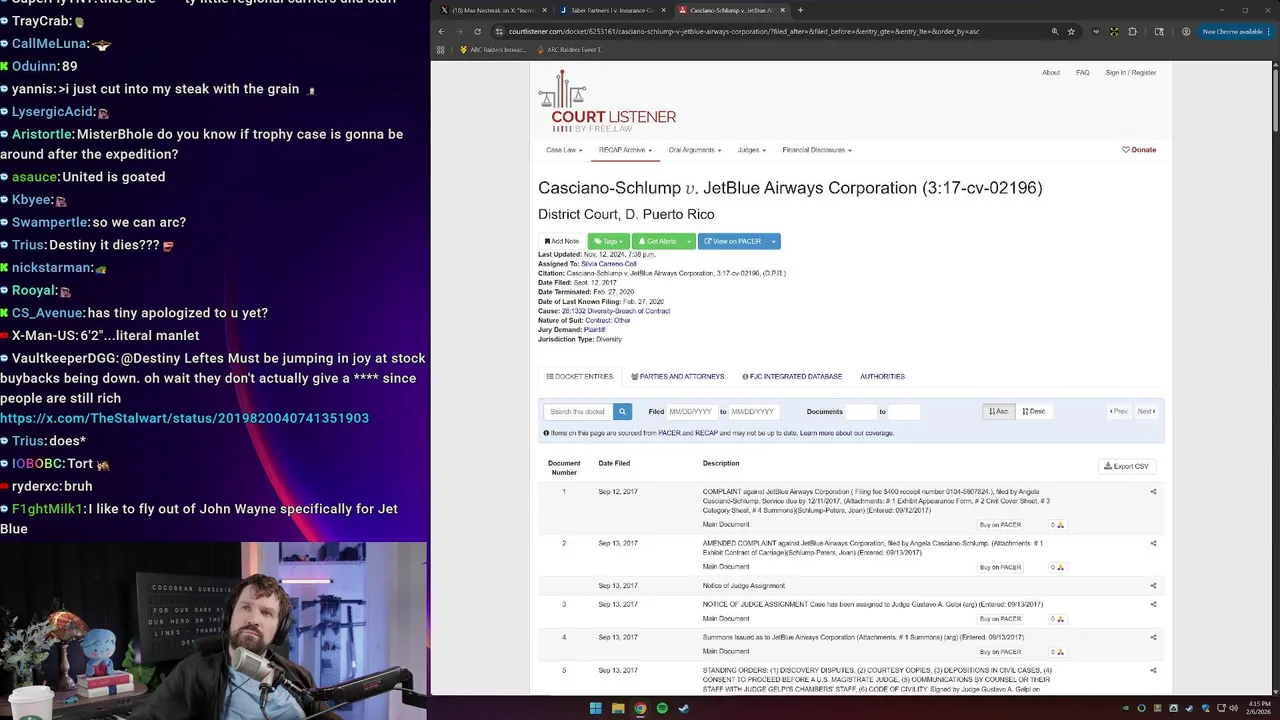1280x720 pixels.
Task: Expand the Judges menu
Action: pos(751,150)
